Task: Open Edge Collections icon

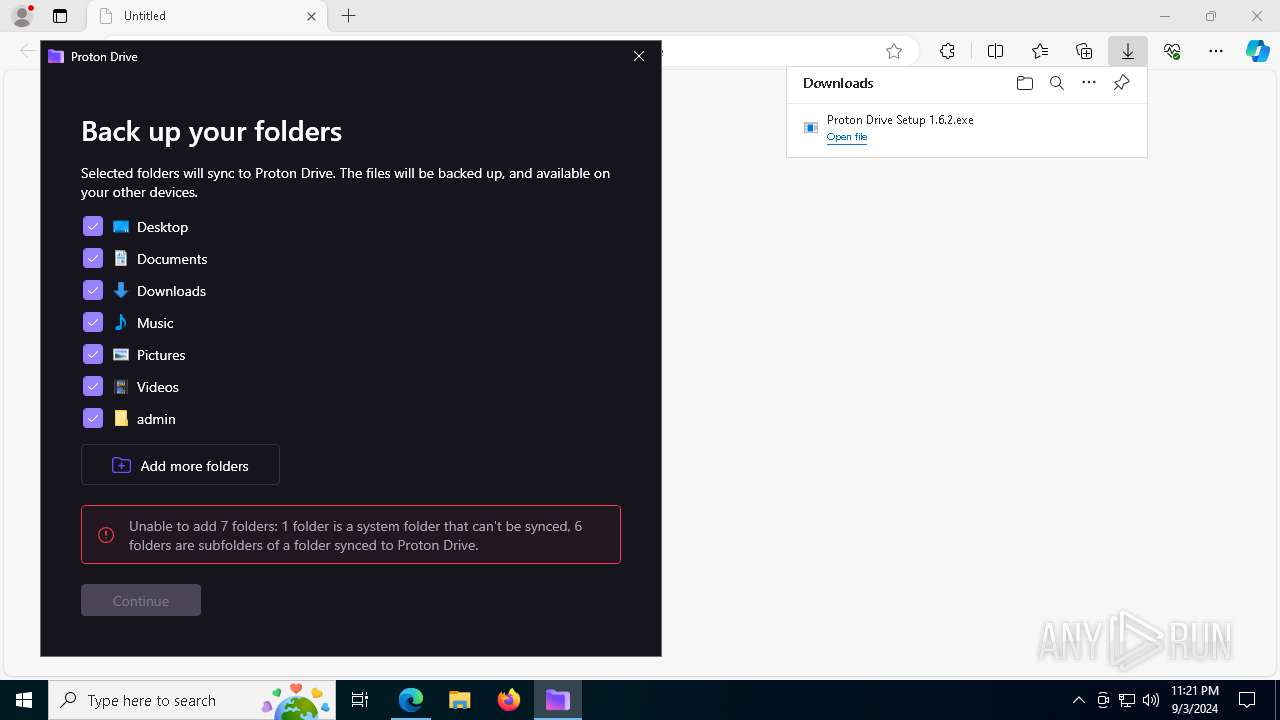Action: [x=1084, y=51]
